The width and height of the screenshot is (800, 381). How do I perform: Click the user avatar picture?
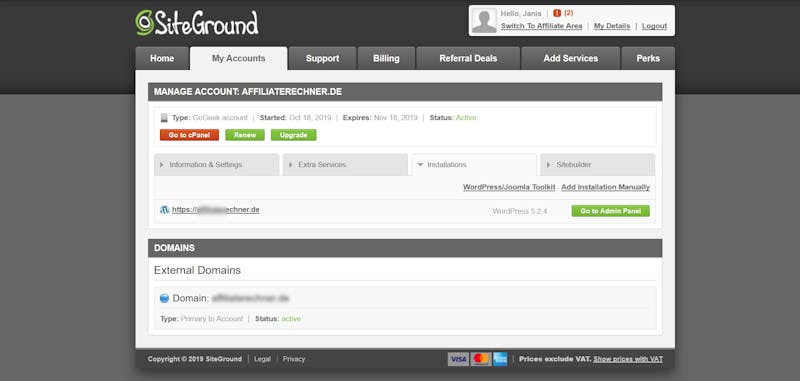484,20
